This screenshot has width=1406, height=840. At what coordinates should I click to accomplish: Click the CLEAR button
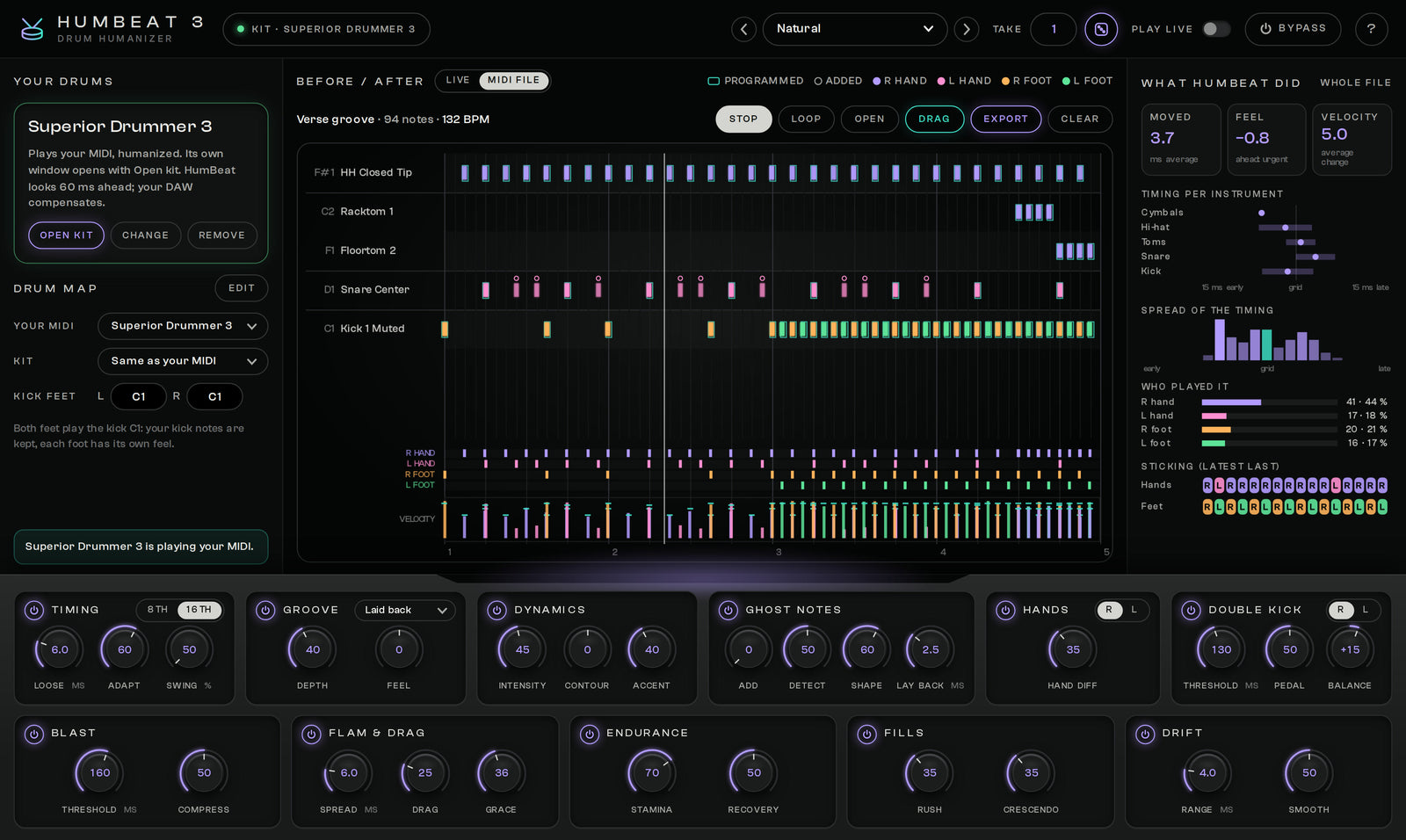pyautogui.click(x=1080, y=119)
